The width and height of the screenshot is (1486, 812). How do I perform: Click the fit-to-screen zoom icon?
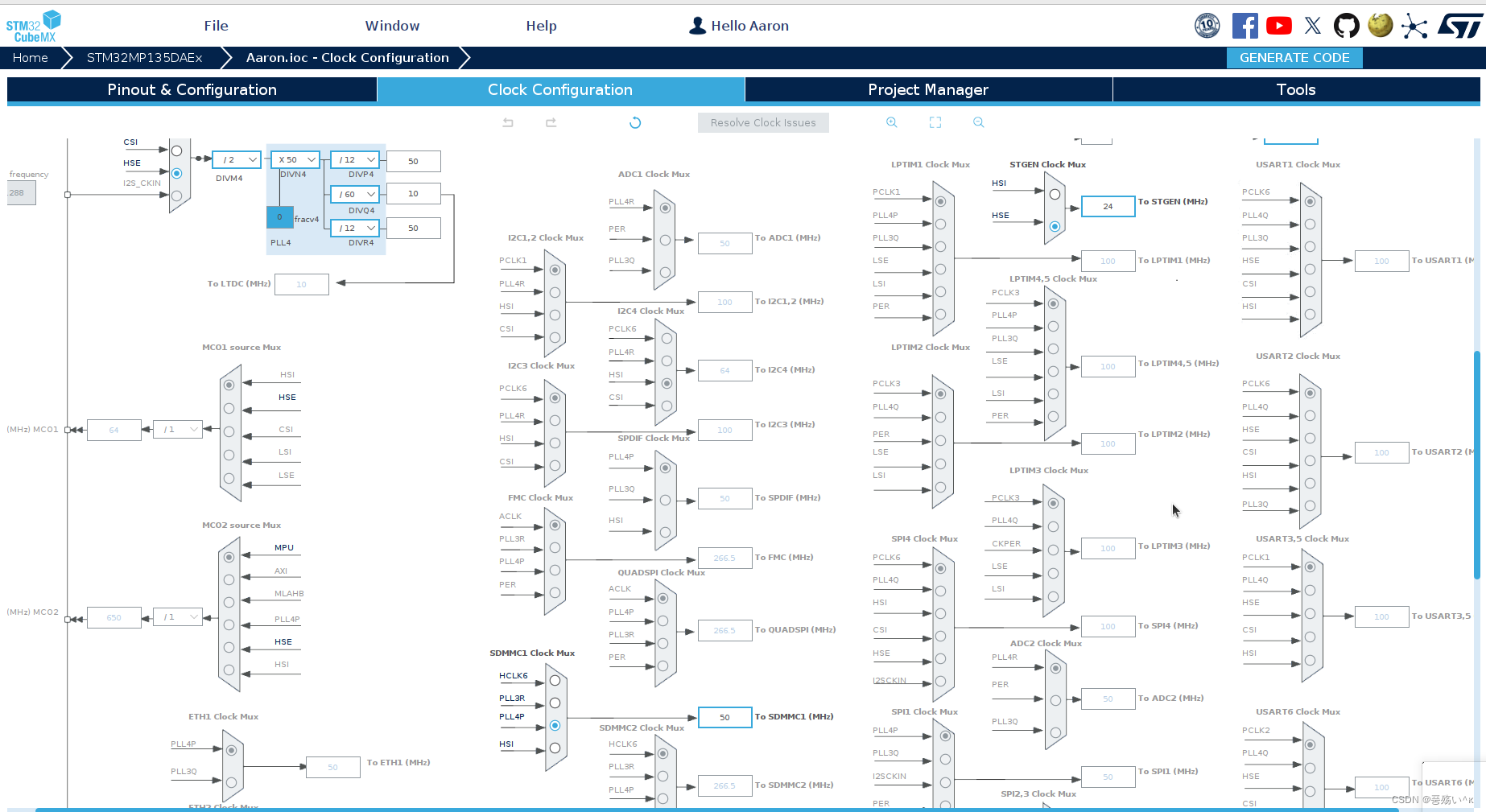(x=935, y=122)
